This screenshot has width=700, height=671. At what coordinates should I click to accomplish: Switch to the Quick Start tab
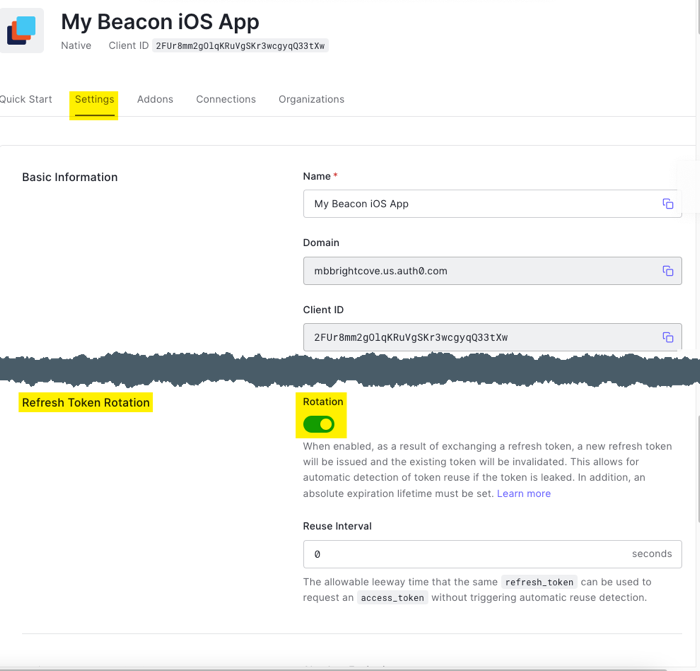point(25,99)
